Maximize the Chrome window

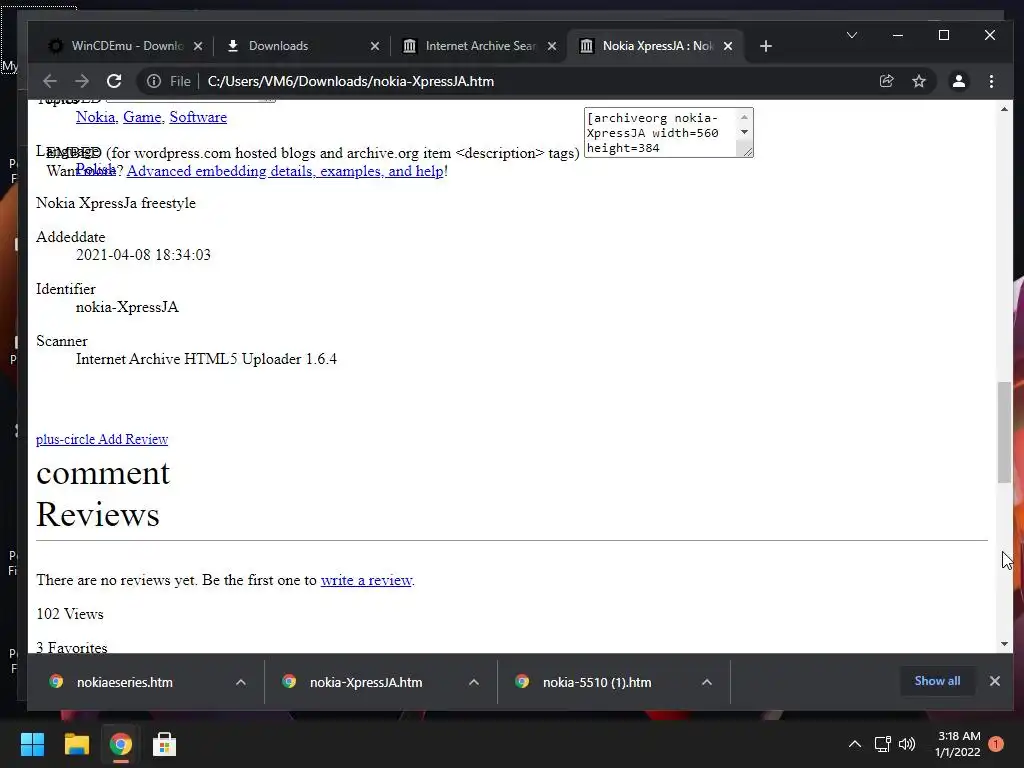pos(944,35)
